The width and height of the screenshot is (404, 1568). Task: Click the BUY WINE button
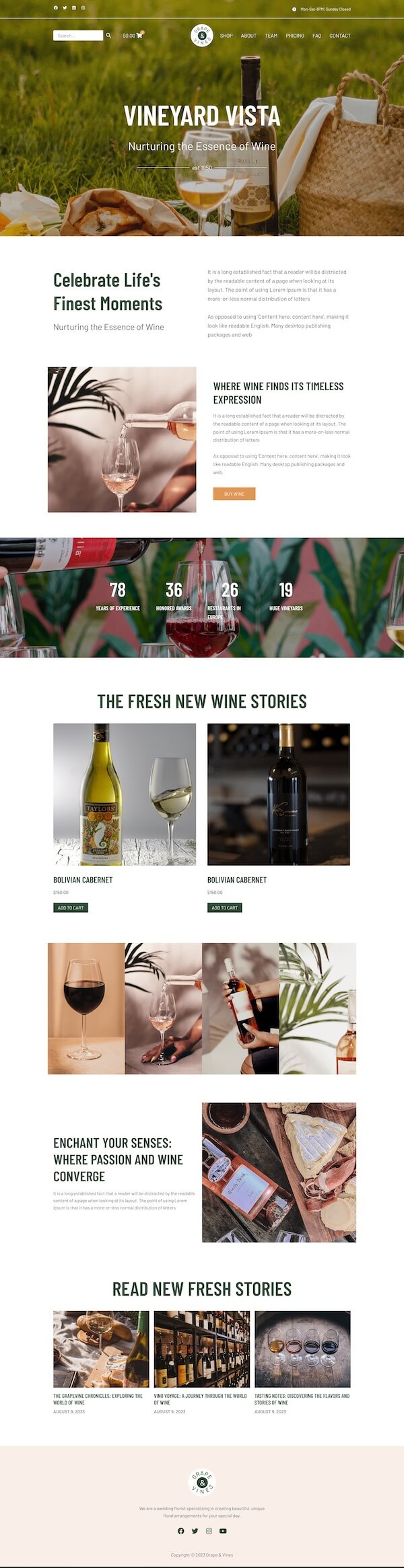click(234, 494)
